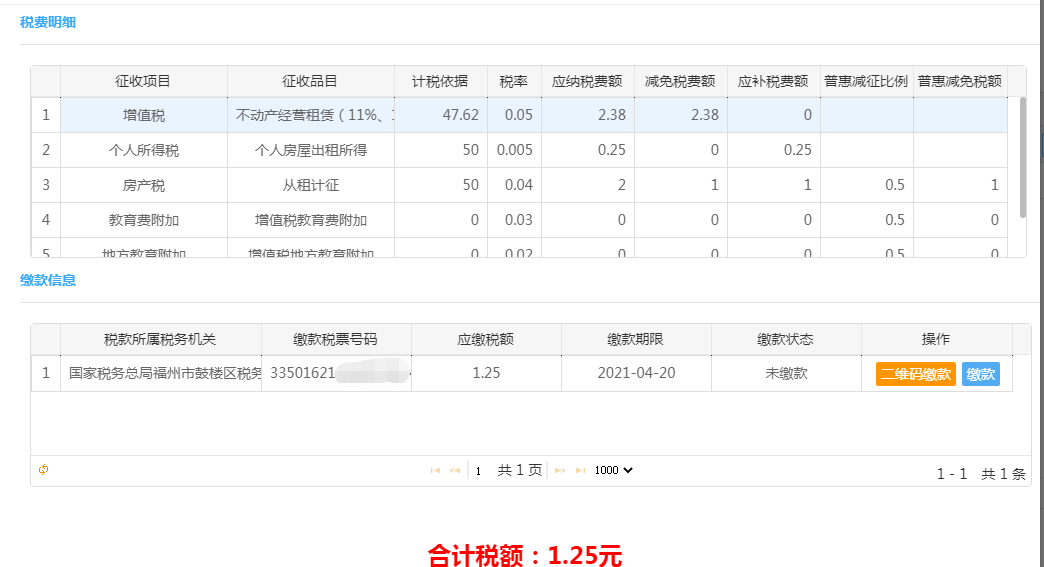Click the tax detail table scrollbar
1044x567 pixels.
(1023, 158)
